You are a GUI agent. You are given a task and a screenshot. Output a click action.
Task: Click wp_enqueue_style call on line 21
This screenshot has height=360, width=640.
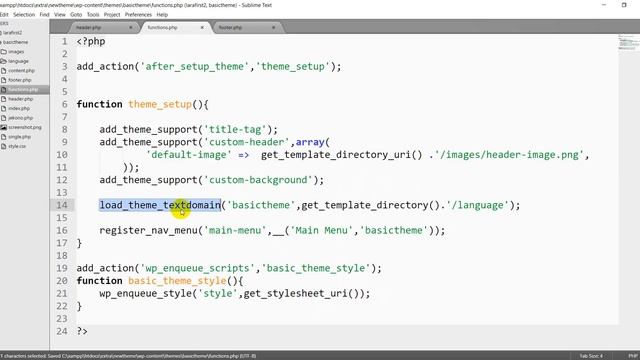tap(146, 294)
